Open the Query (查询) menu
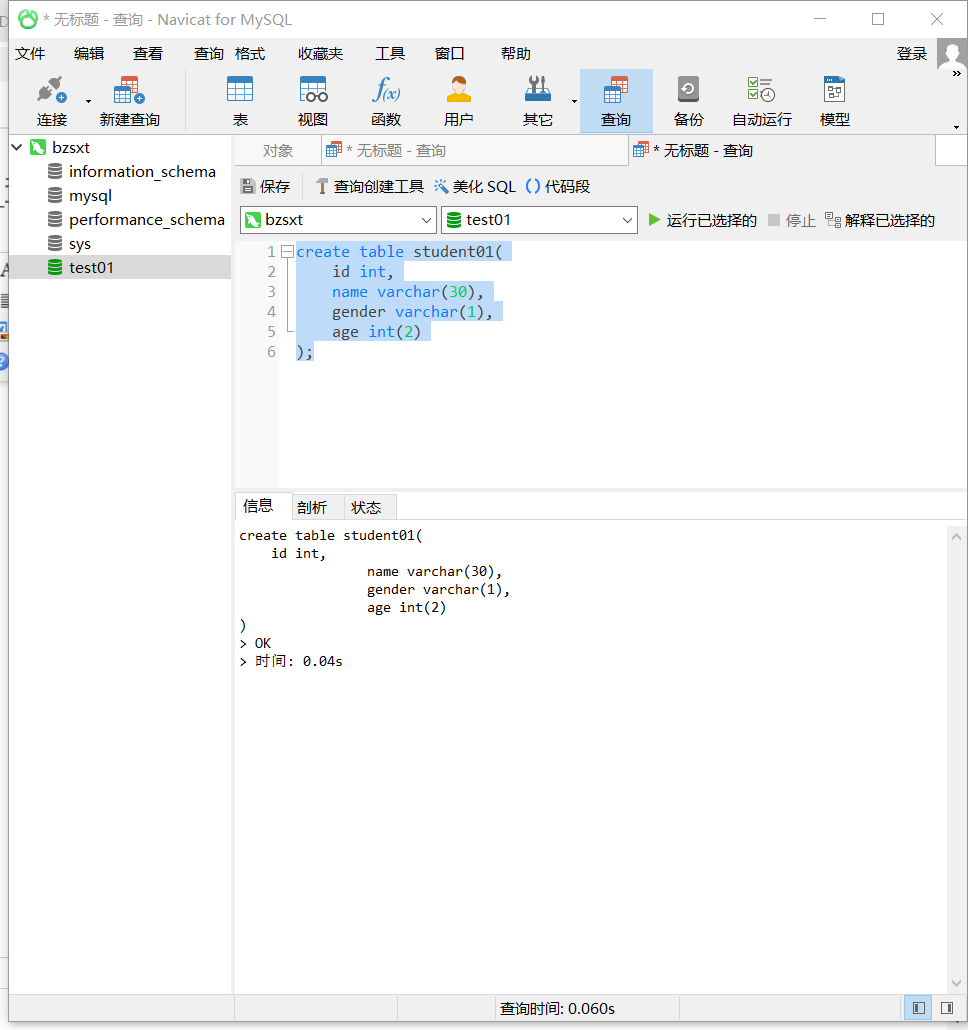Viewport: 968px width, 1030px height. (209, 54)
